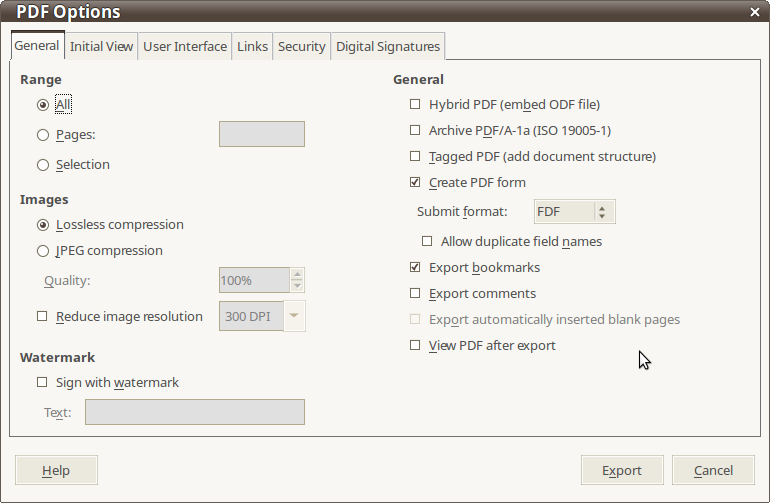The height and width of the screenshot is (503, 770).
Task: Open the Submit format FDF dropdown
Action: click(575, 212)
